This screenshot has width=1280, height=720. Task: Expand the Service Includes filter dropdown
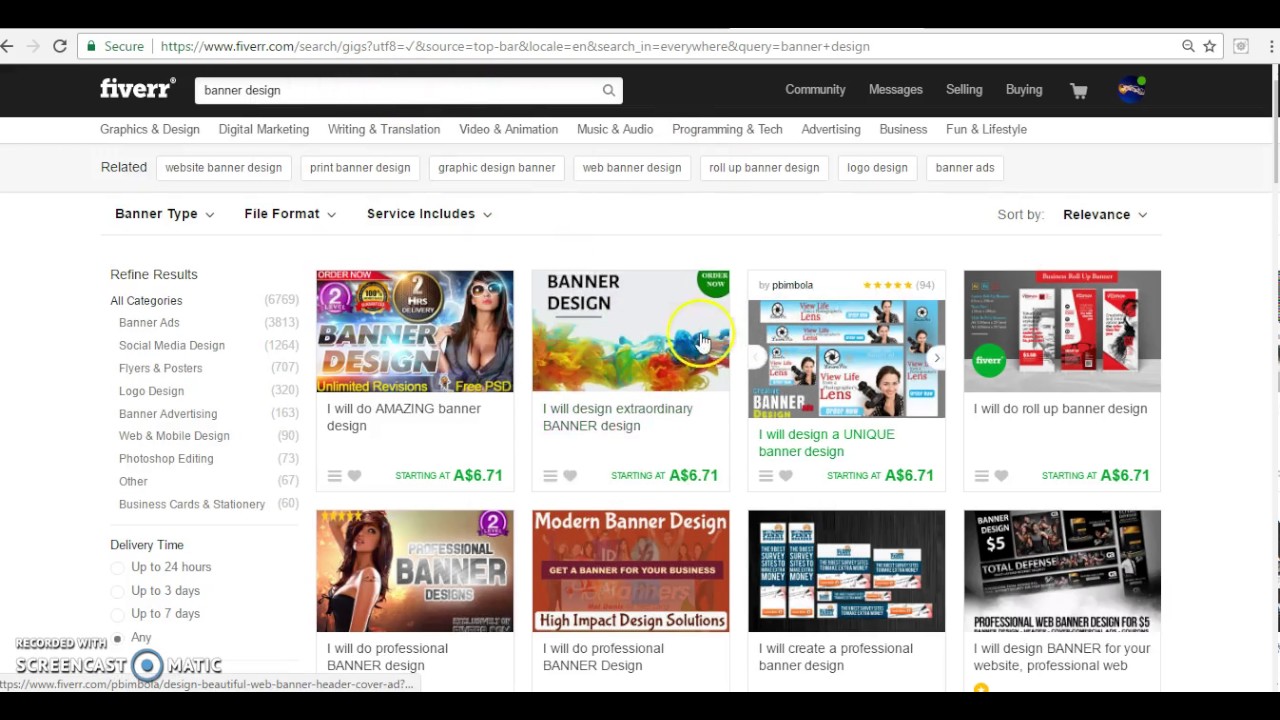tap(429, 214)
